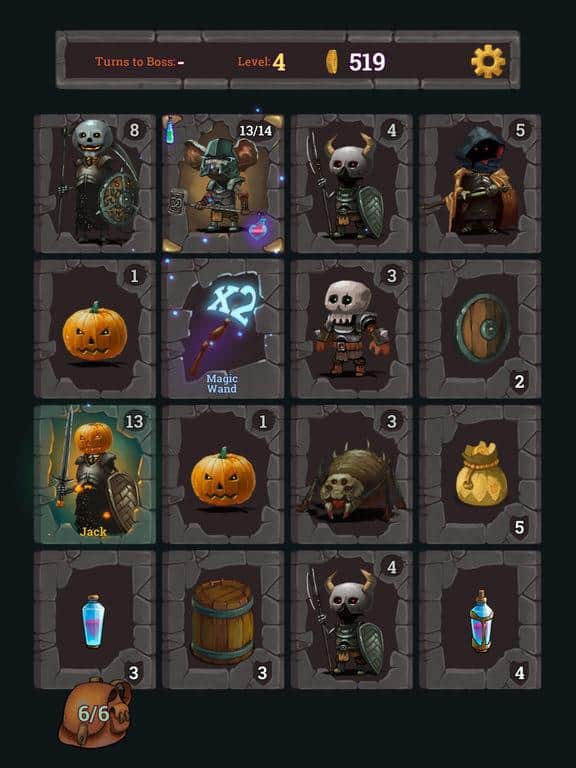Attack the big-skull warrior with 3 health
Screen dimensions: 576x768
pos(352,329)
